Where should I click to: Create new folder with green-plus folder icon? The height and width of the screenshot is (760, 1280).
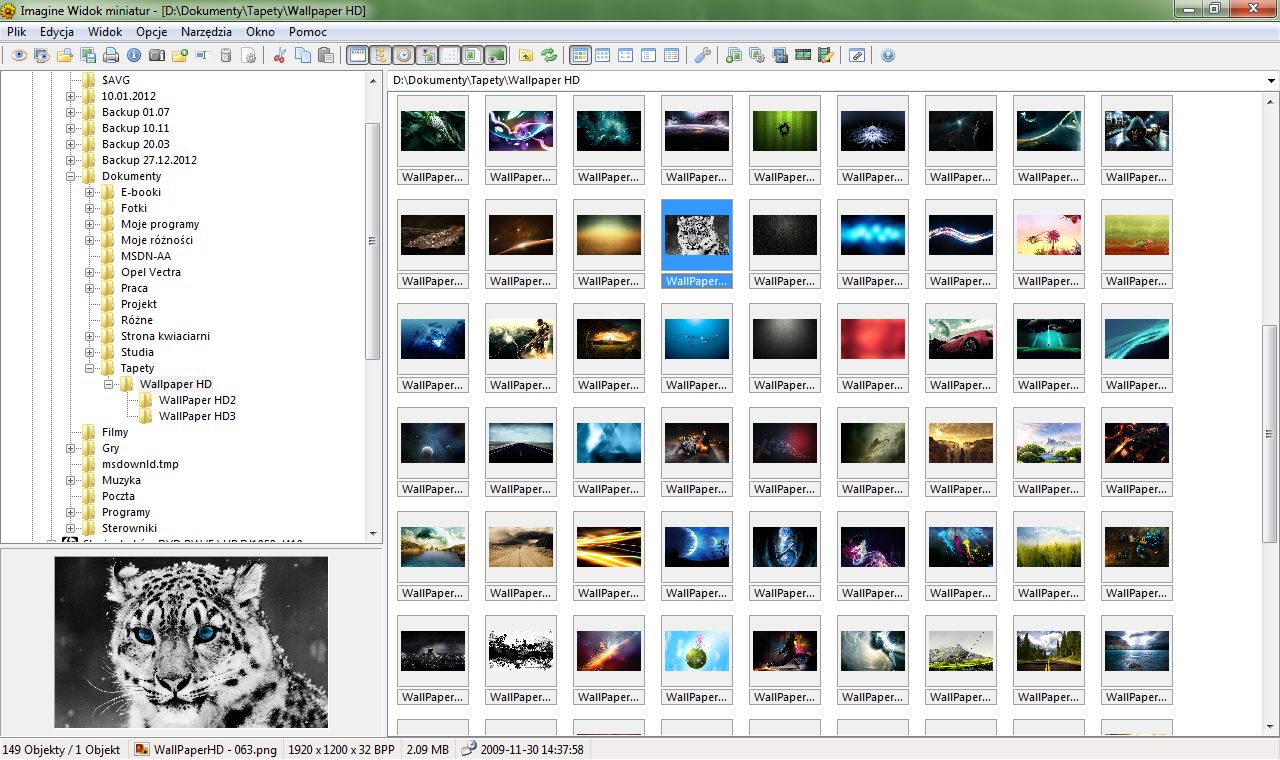click(x=180, y=55)
